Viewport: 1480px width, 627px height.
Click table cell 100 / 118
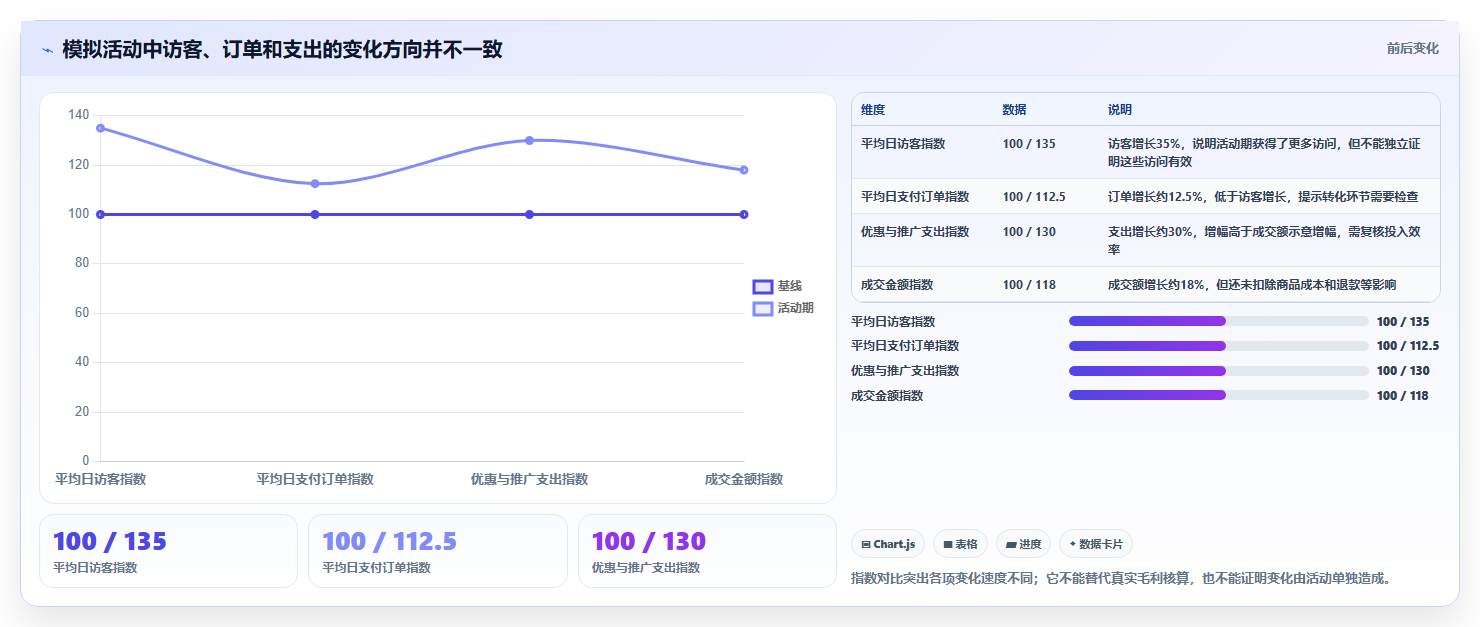tap(1029, 285)
